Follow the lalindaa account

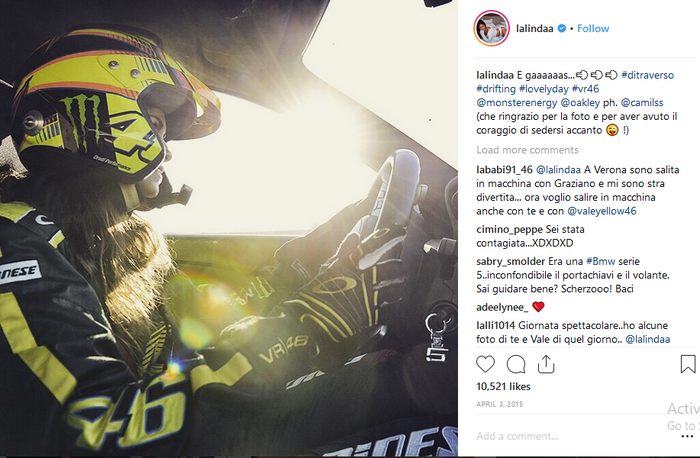[x=593, y=29]
